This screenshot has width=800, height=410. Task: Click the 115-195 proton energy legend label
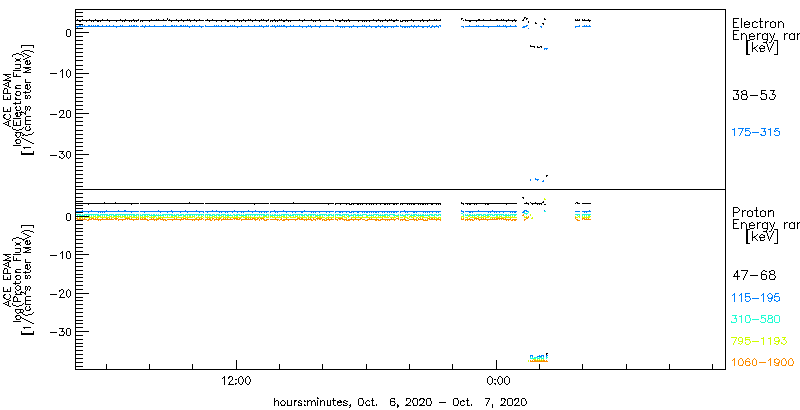(756, 298)
